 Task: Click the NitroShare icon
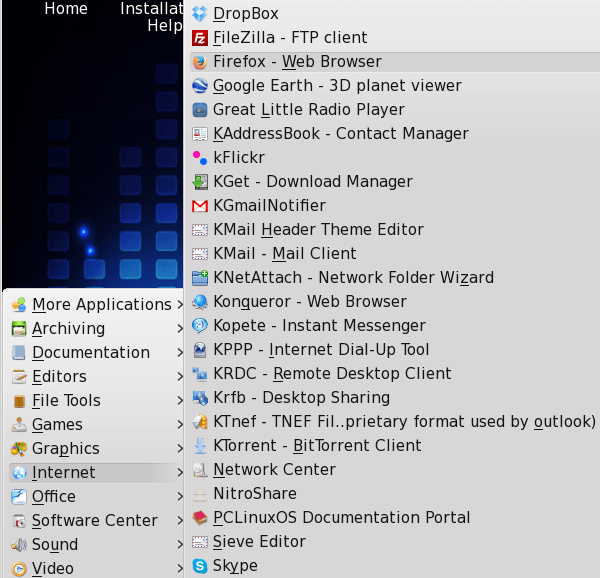click(x=200, y=494)
